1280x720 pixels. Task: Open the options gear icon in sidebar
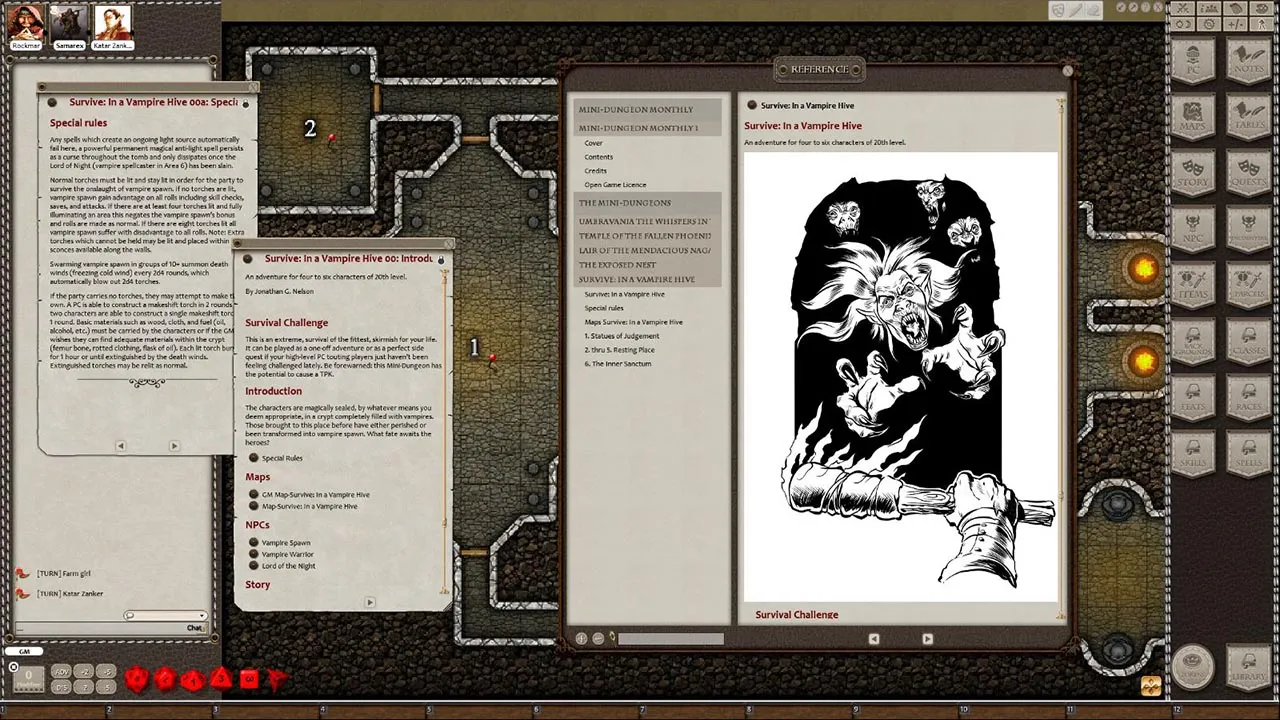click(x=1210, y=24)
